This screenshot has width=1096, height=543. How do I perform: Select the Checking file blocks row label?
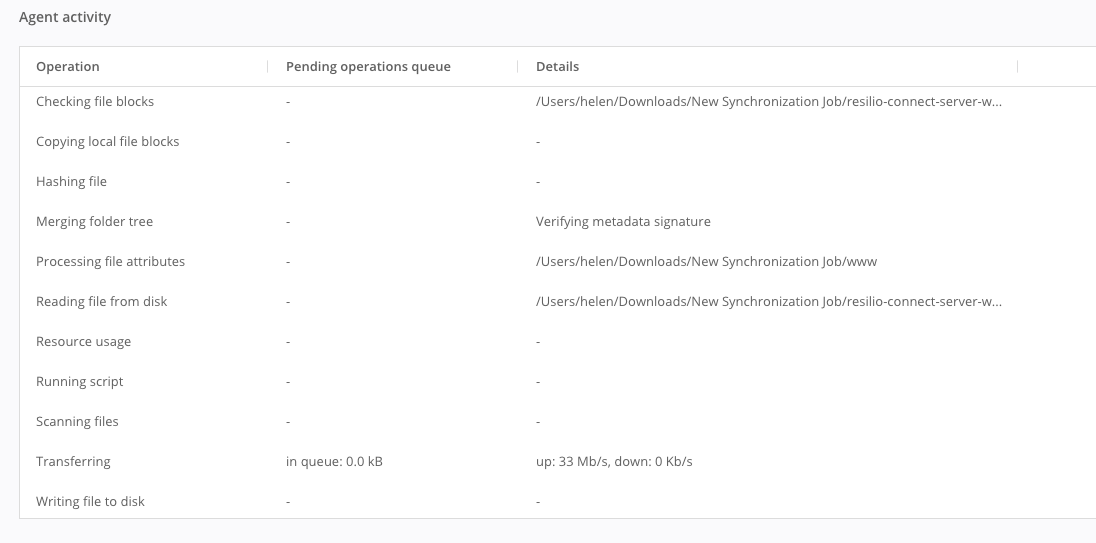tap(95, 102)
